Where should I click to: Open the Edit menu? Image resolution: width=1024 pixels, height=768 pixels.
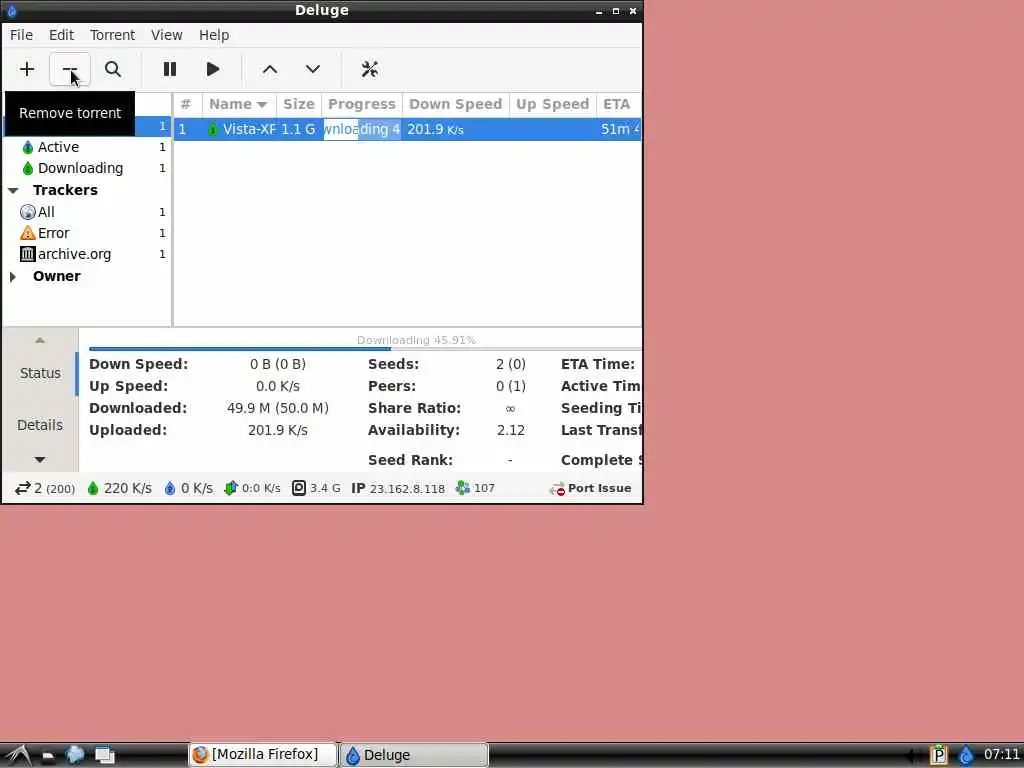(61, 35)
